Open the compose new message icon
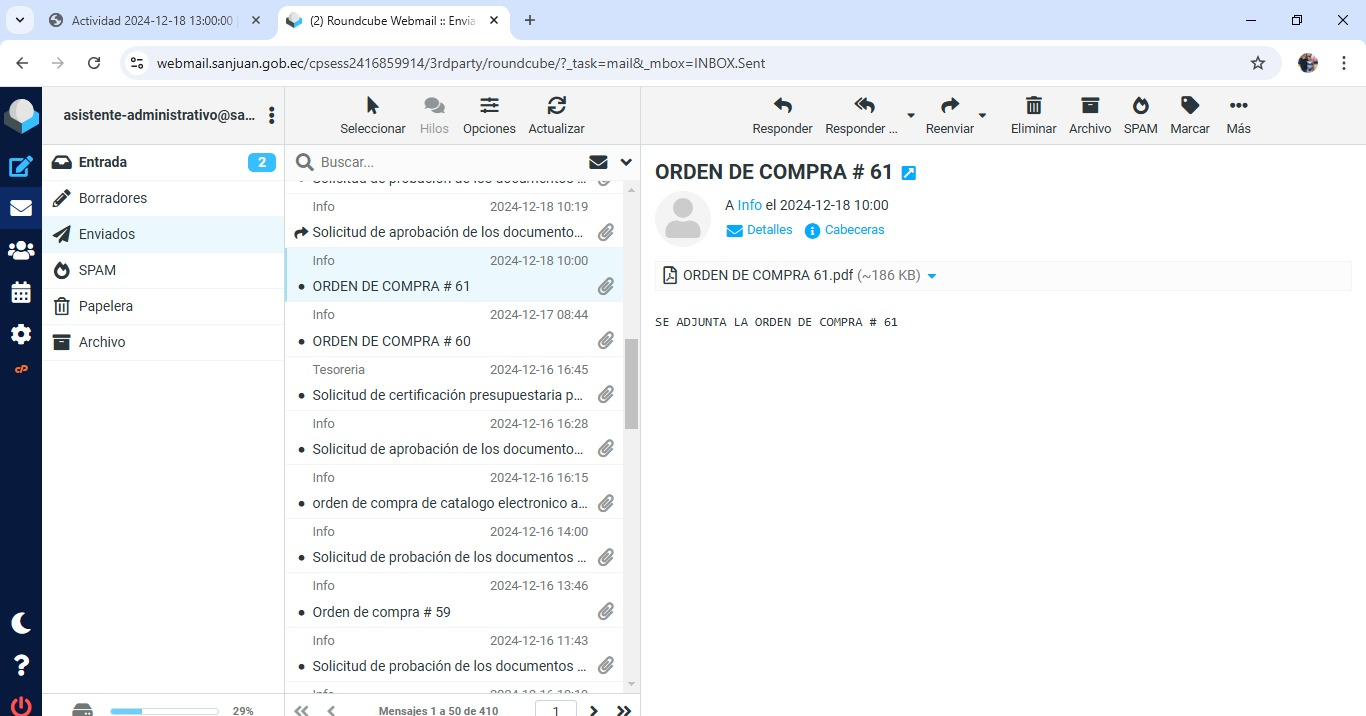Viewport: 1366px width, 716px height. click(21, 167)
